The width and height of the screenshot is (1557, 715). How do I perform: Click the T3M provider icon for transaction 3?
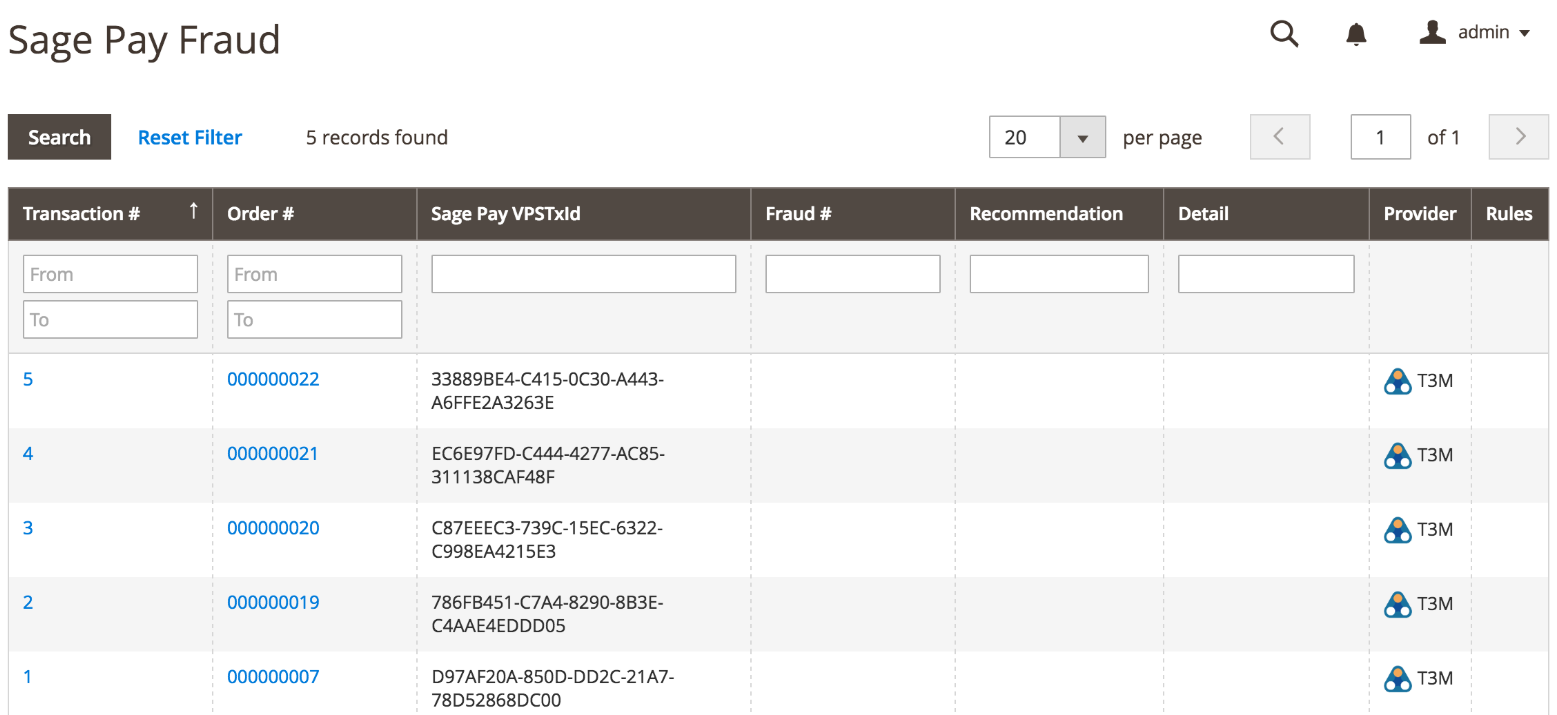click(1397, 529)
